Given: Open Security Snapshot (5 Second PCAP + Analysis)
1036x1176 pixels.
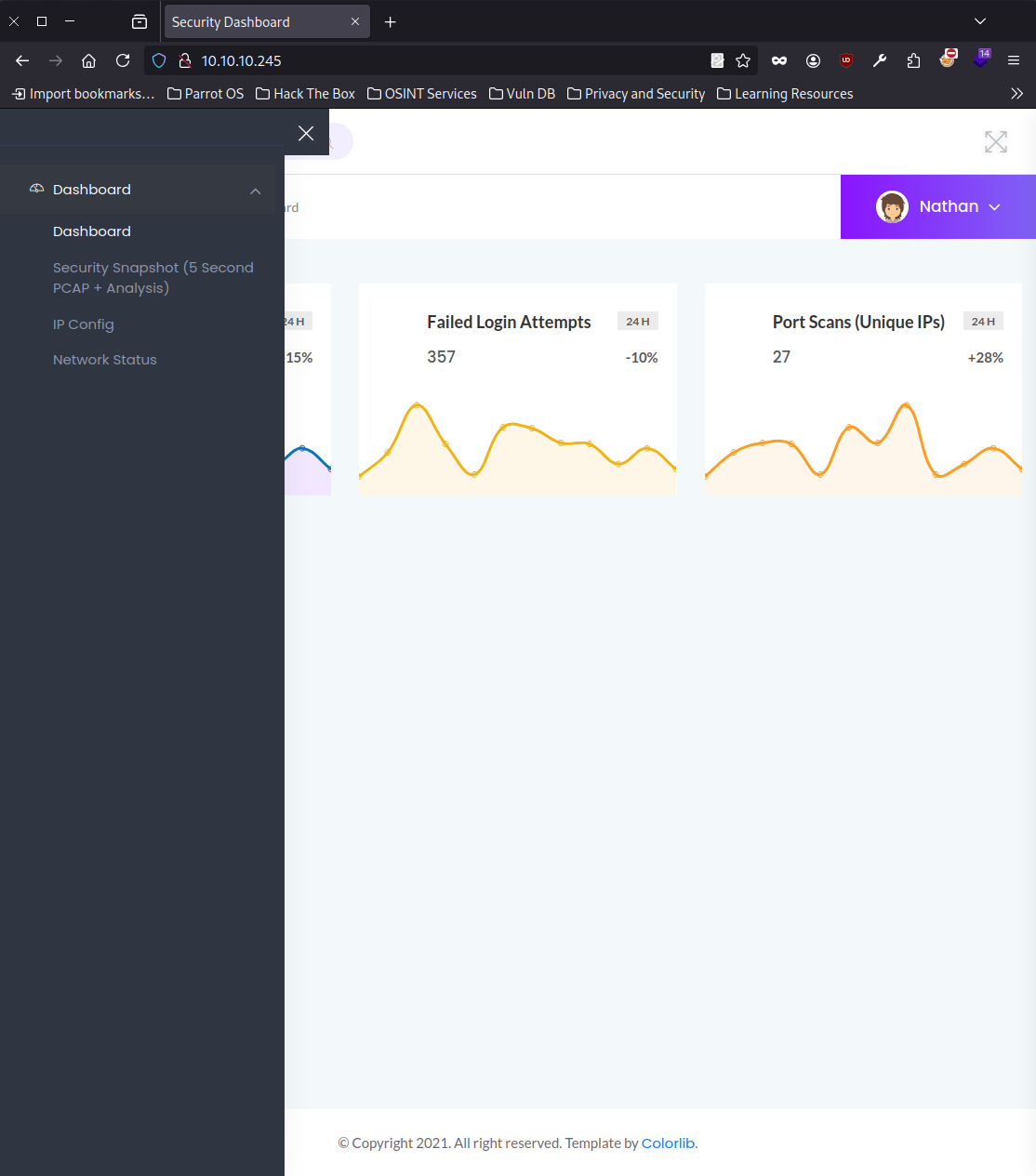Looking at the screenshot, I should pos(153,278).
